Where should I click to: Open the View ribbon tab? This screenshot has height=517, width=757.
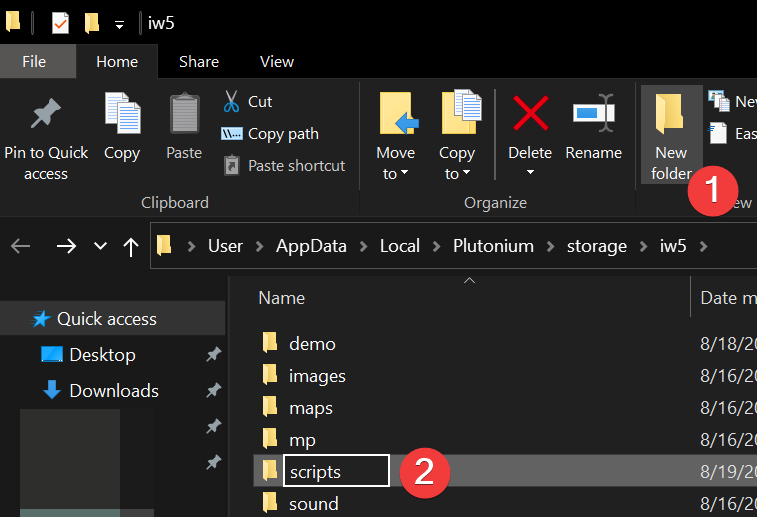[x=277, y=62]
